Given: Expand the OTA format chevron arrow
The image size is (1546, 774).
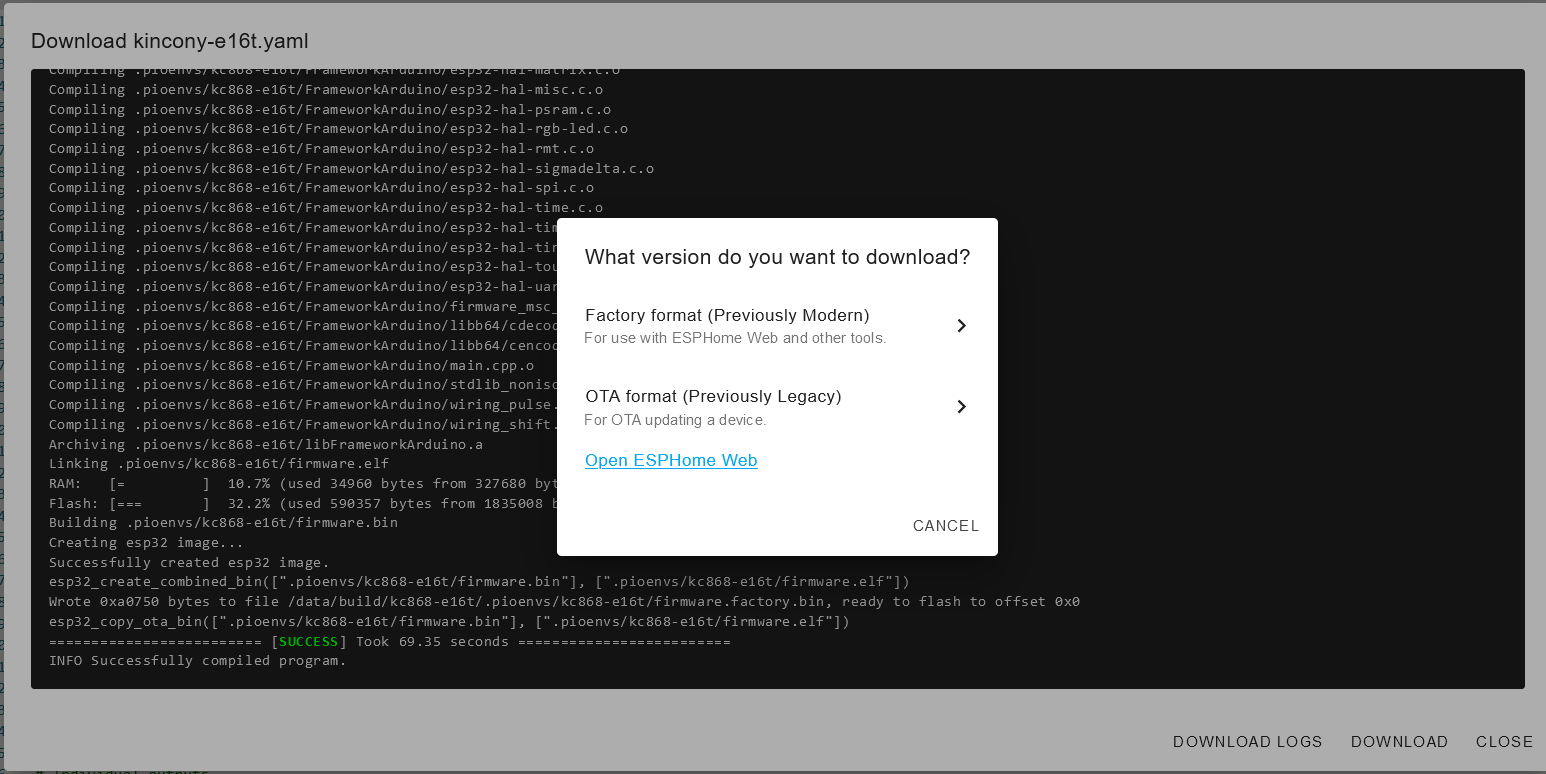Looking at the screenshot, I should point(961,407).
